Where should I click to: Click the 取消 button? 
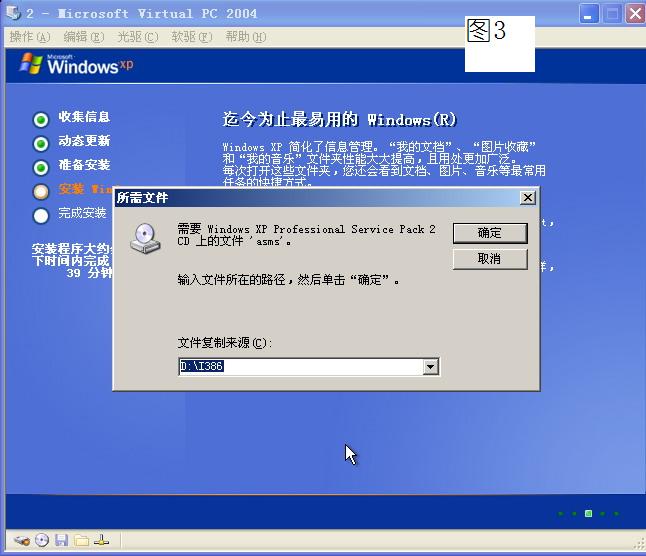(x=490, y=259)
